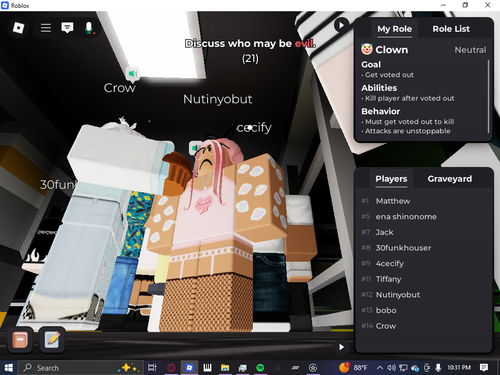Click the Clown face icon
Screen dimensions: 500x375
(x=367, y=49)
